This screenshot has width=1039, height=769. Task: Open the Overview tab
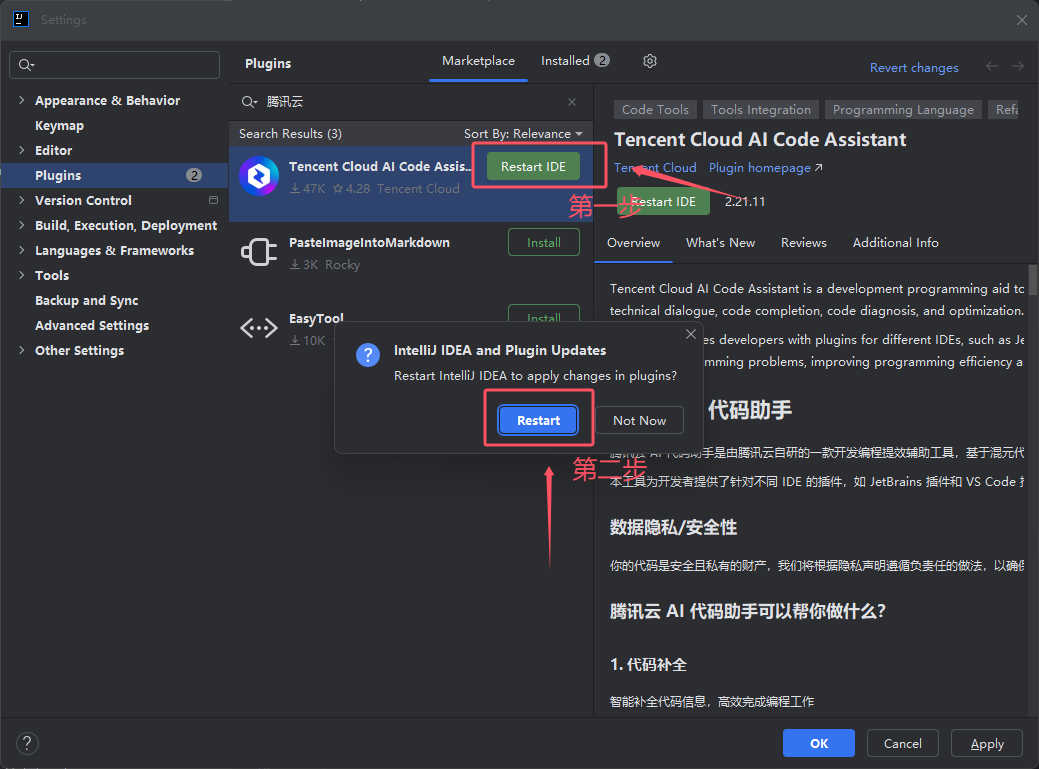[x=633, y=243]
